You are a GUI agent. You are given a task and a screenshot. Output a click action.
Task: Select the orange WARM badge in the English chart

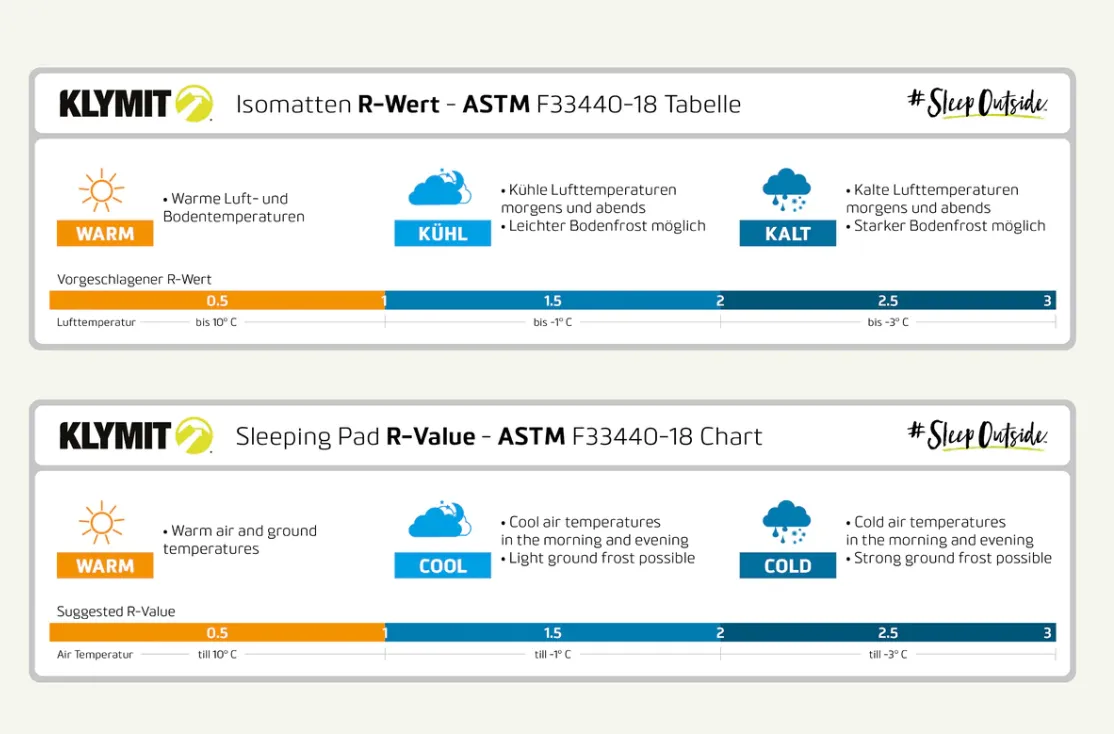tap(105, 566)
